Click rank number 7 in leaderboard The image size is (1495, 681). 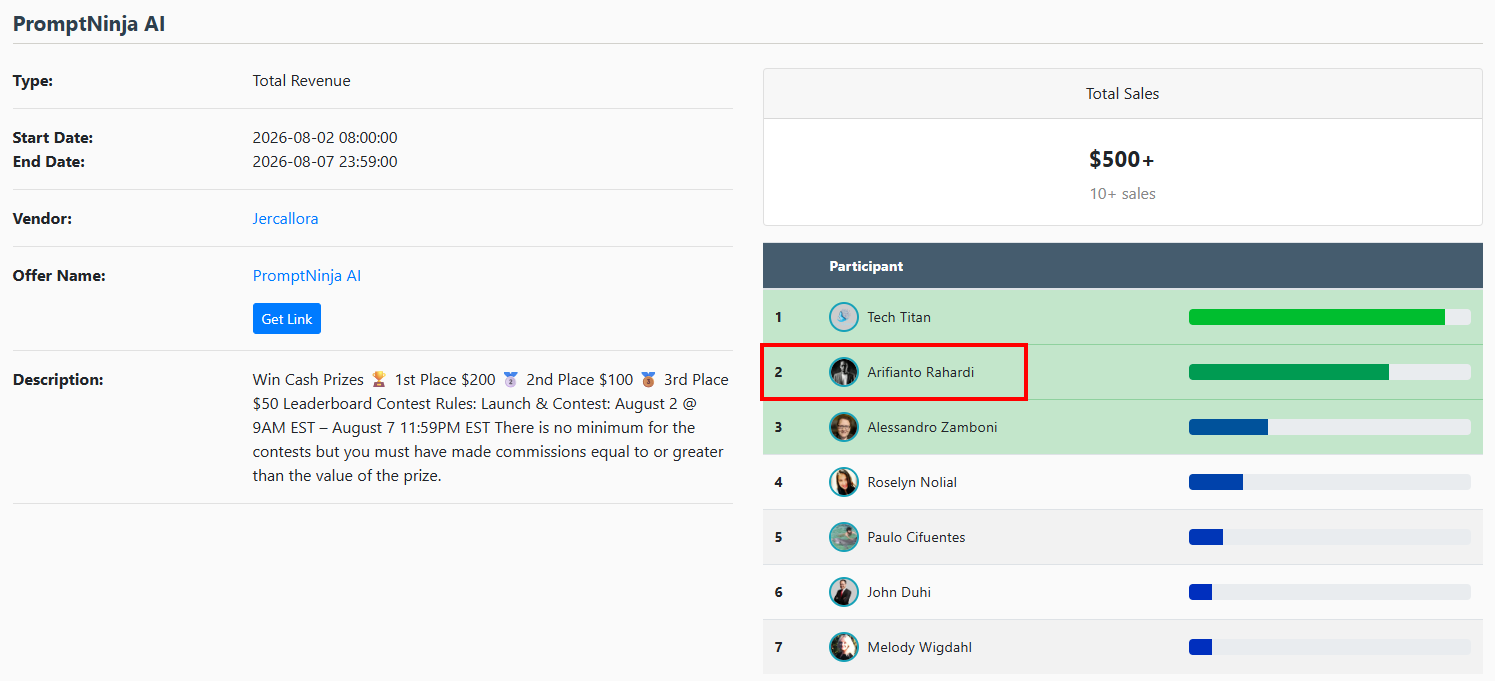coord(779,647)
